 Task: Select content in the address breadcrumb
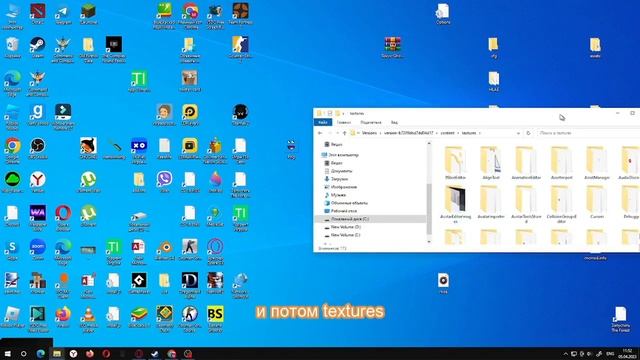(x=447, y=133)
